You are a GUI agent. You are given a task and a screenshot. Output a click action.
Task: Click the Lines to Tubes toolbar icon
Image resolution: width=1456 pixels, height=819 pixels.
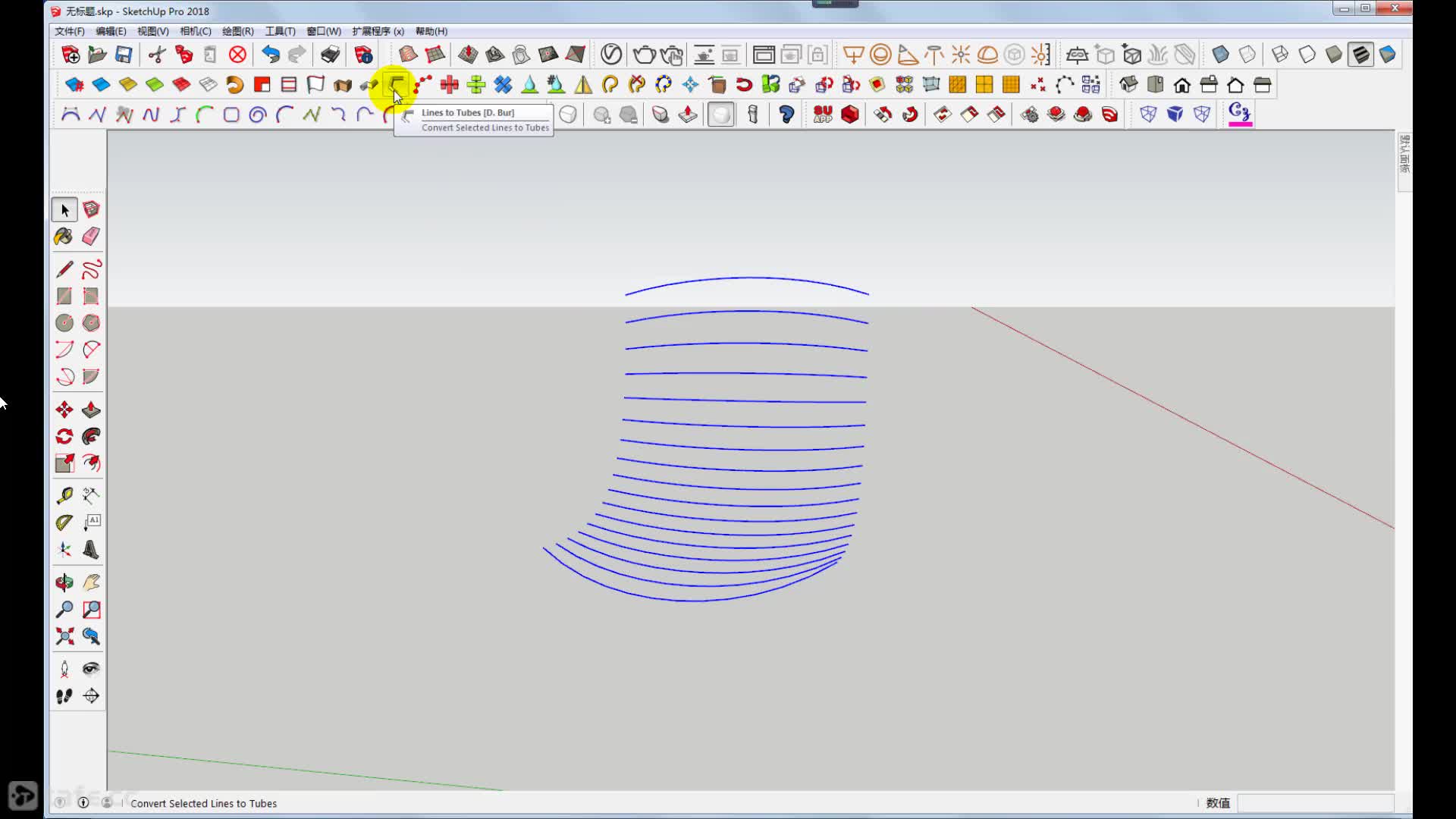point(397,85)
